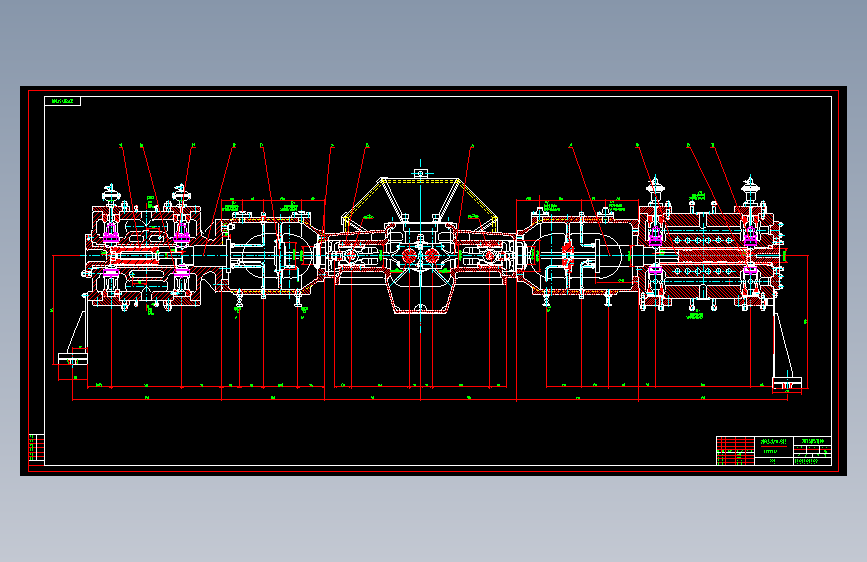Click the small label box in the drawing's top-left corner

62,101
